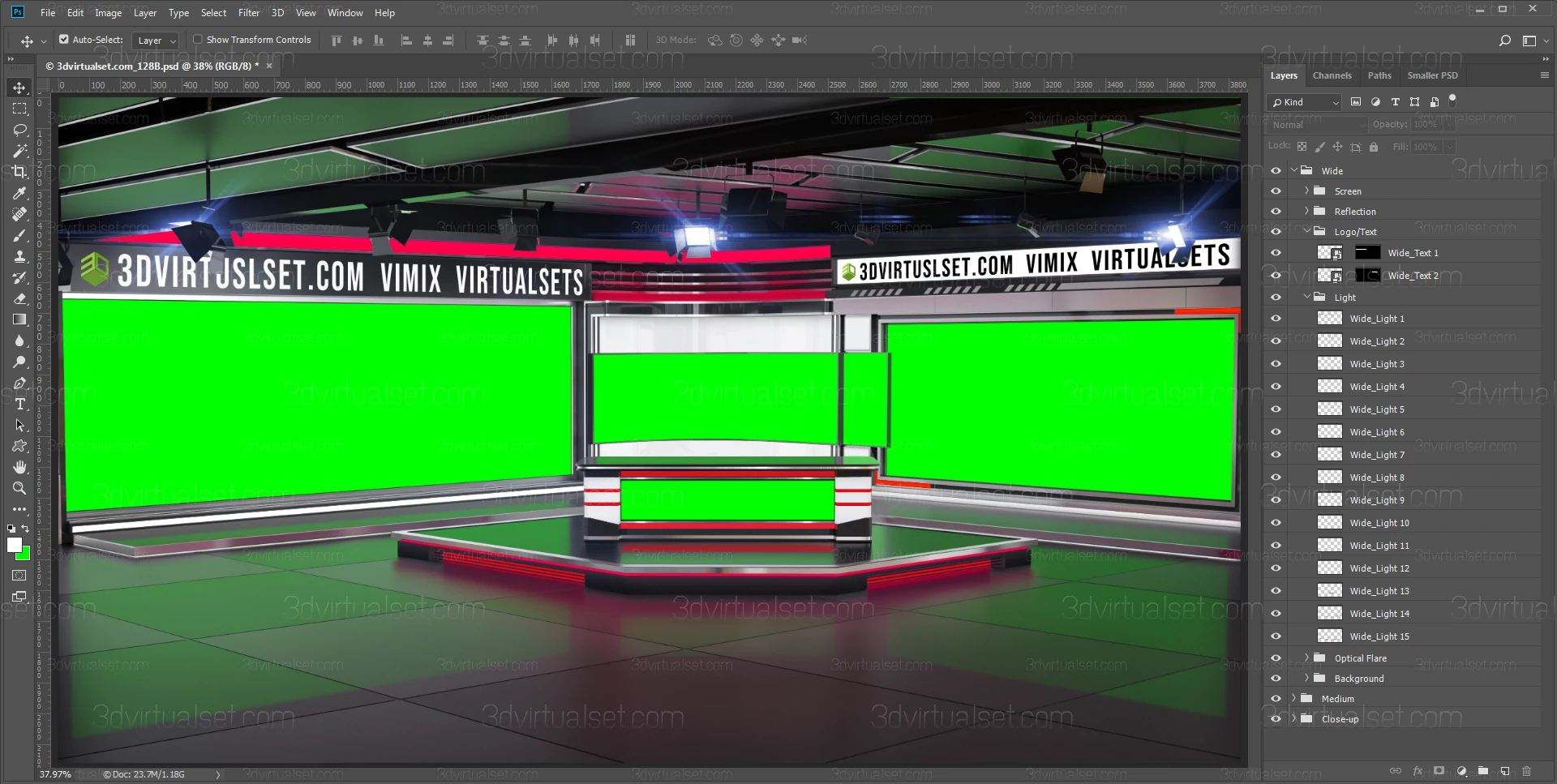Open the Filter menu

[249, 13]
